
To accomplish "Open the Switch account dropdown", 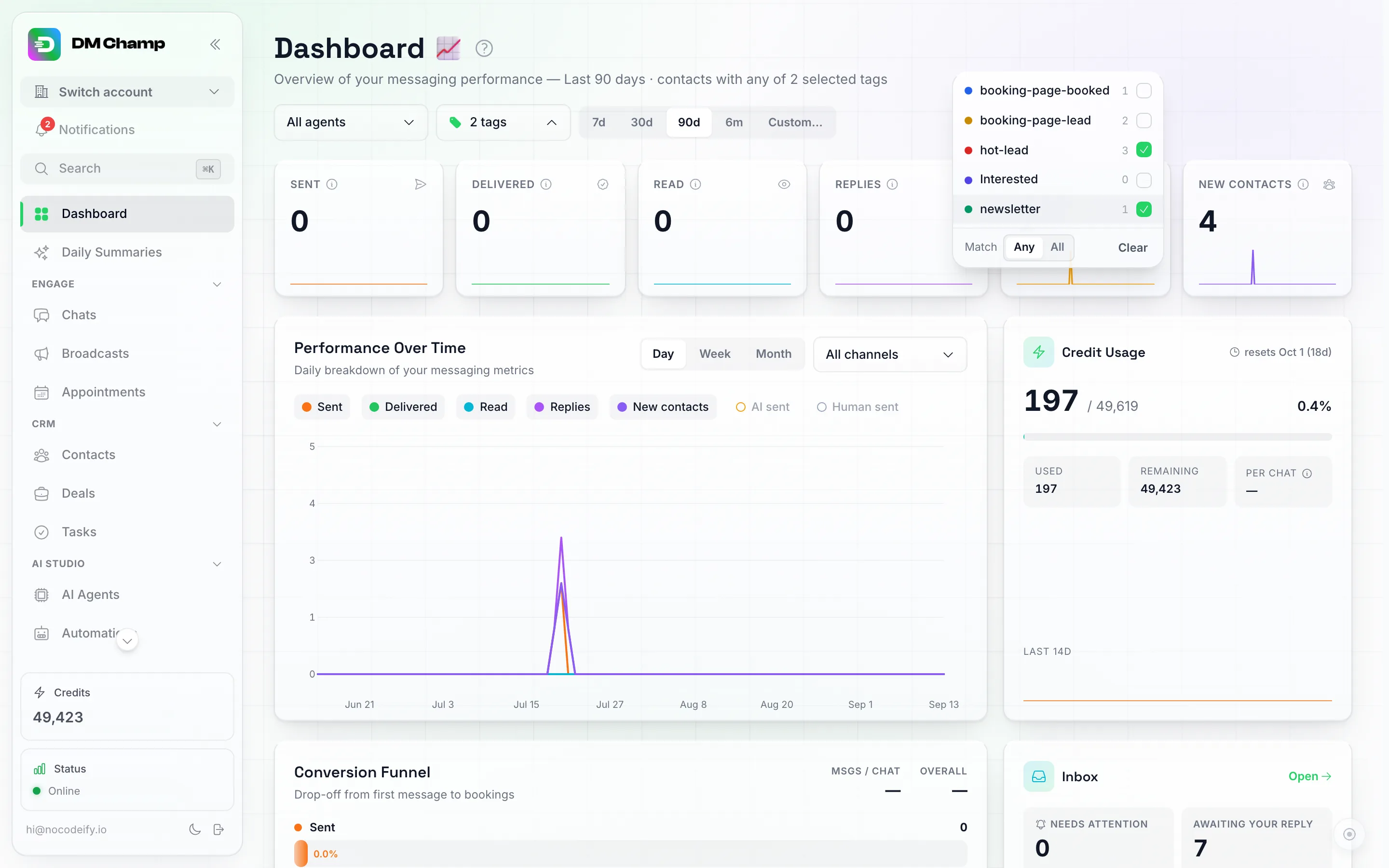I will pos(127,92).
